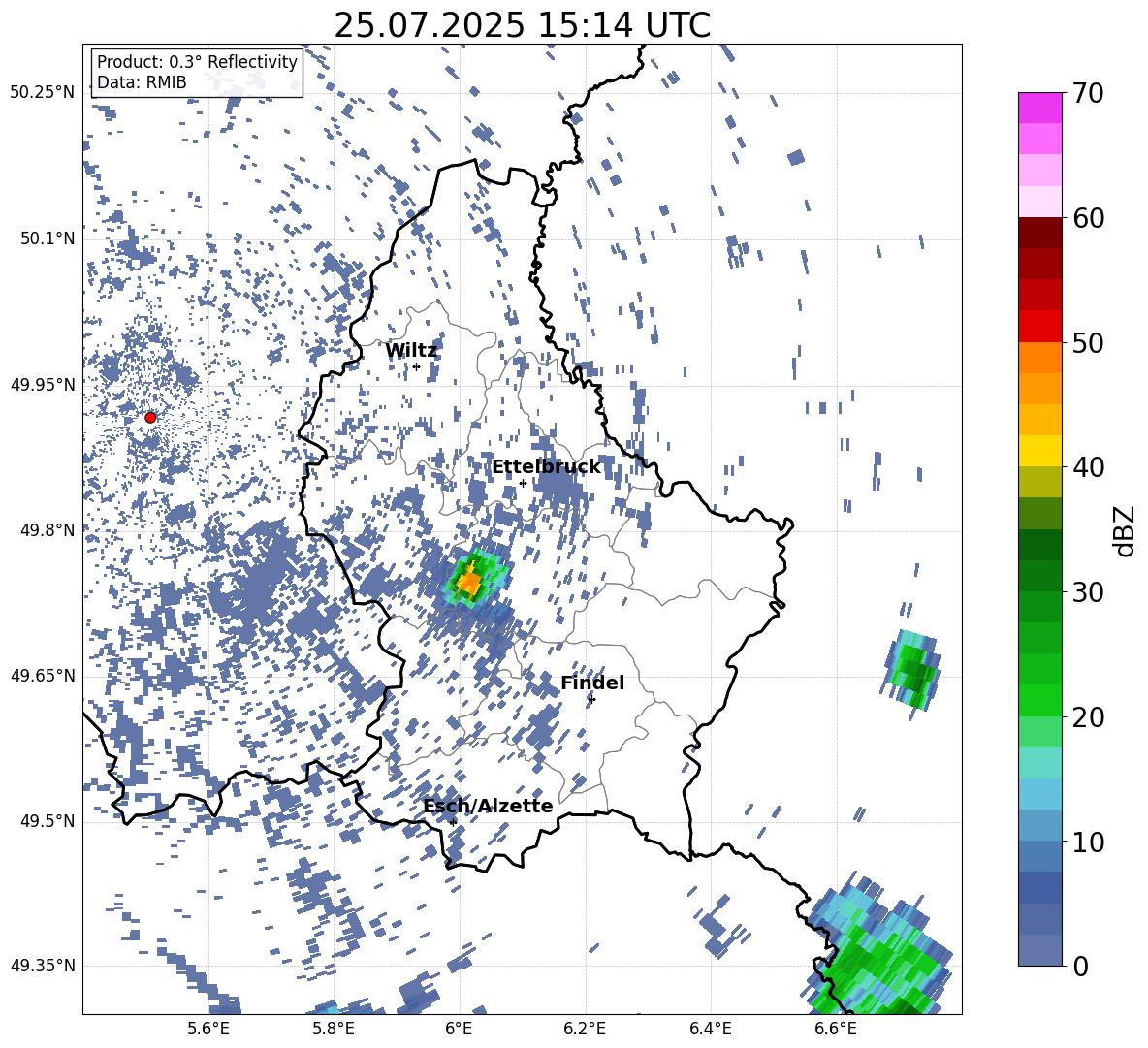The image size is (1148, 1048).
Task: Click the Ettelbruck station cross marker
Action: (x=523, y=483)
